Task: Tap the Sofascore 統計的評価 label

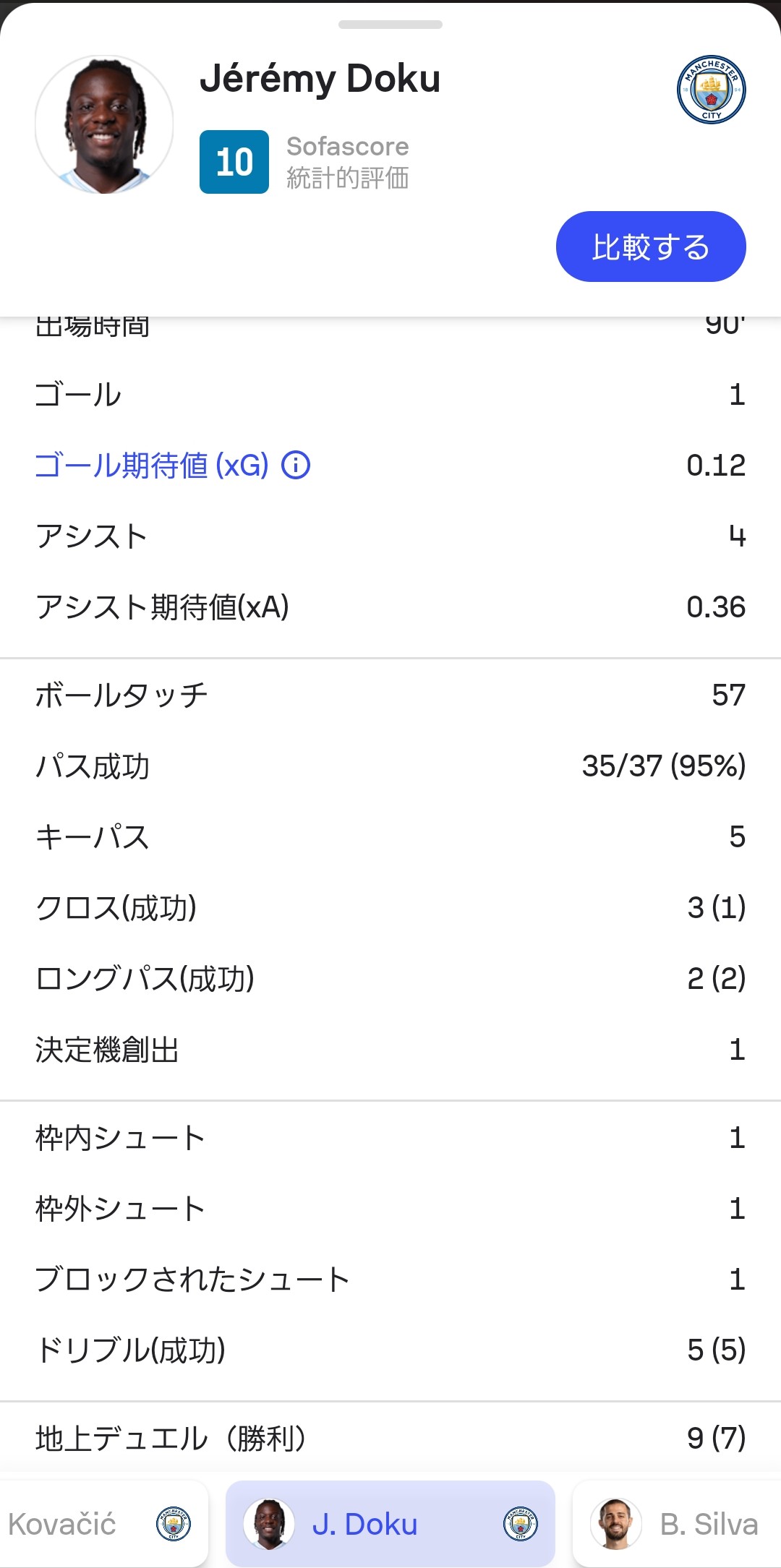Action: [x=348, y=162]
